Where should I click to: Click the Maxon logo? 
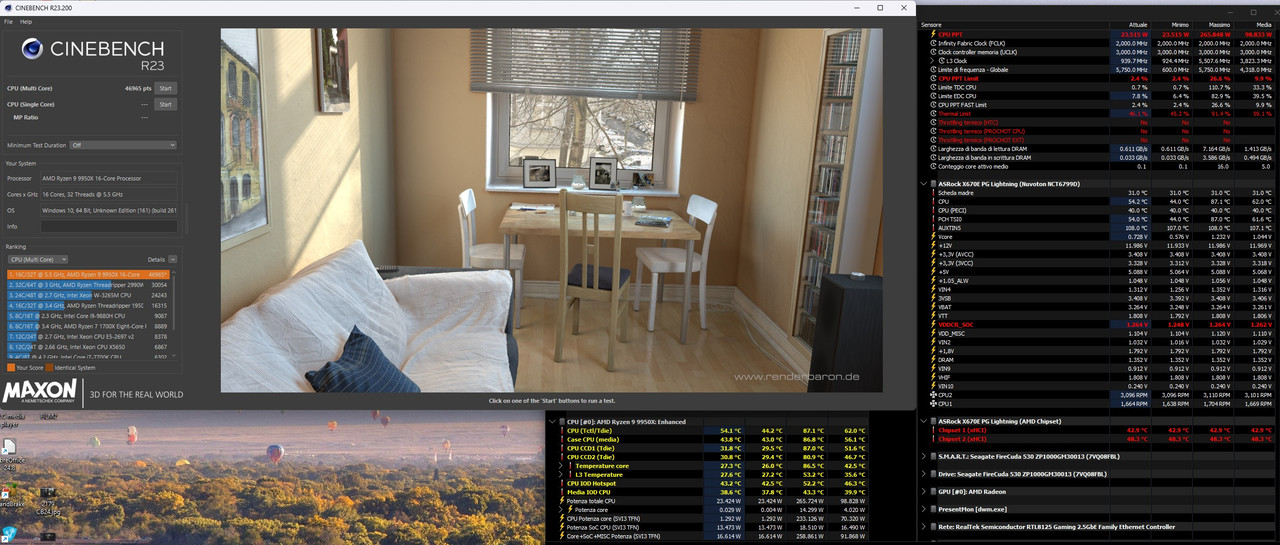coord(39,393)
